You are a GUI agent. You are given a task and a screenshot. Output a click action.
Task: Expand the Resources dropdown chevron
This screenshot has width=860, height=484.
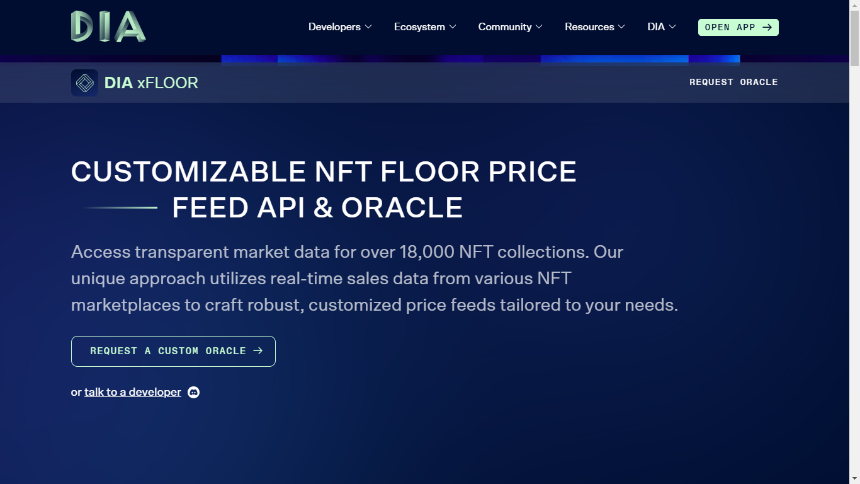[x=621, y=27]
